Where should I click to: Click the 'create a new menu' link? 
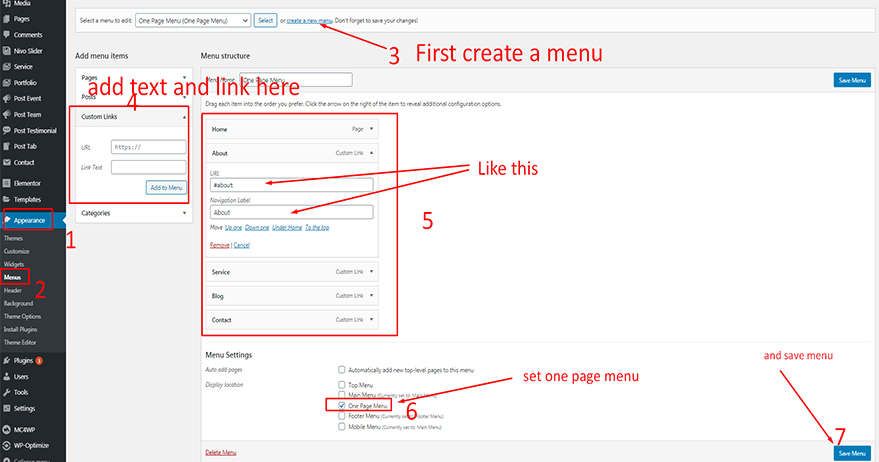(x=309, y=21)
